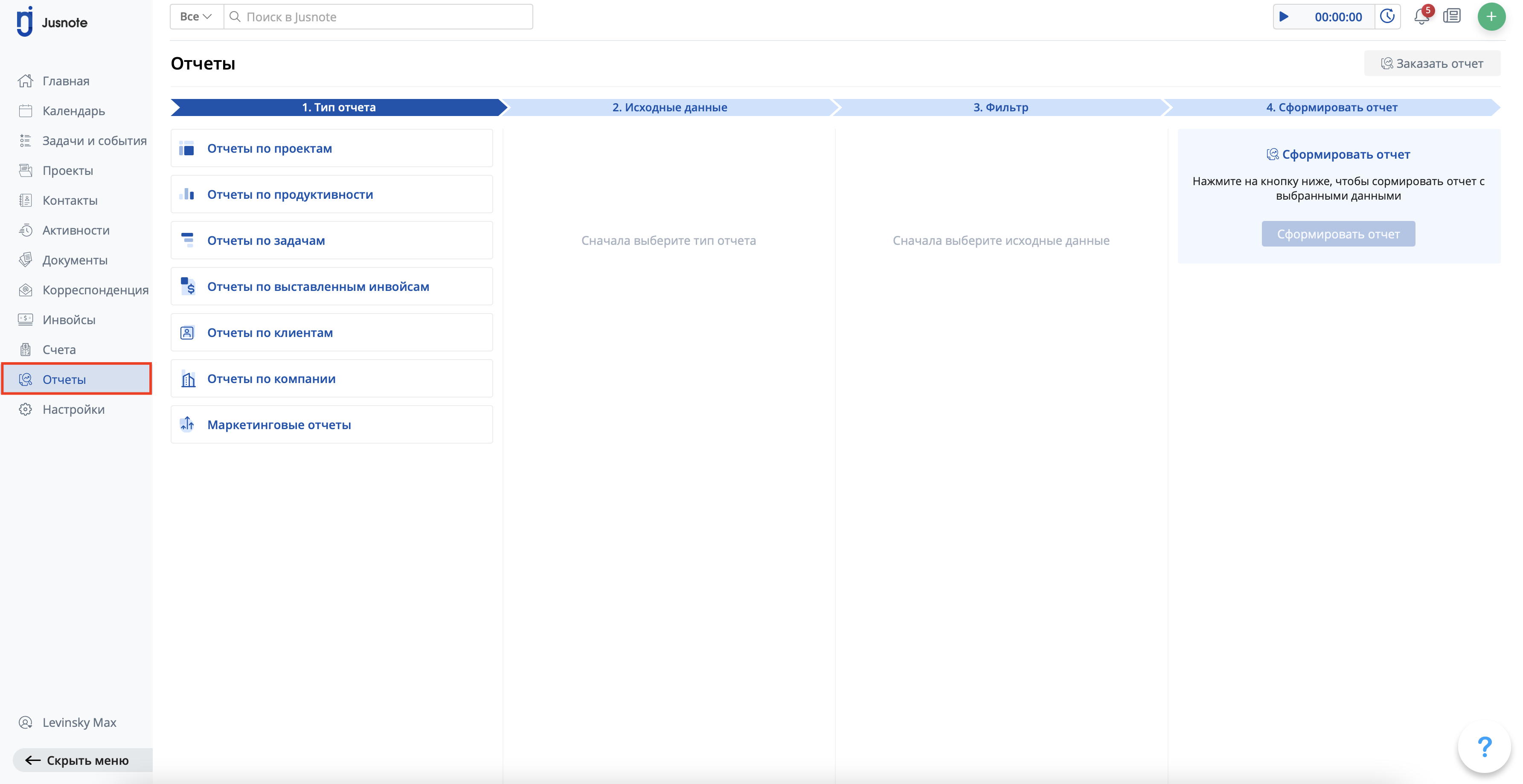Expand the Все search scope dropdown
Image resolution: width=1523 pixels, height=784 pixels.
point(196,17)
